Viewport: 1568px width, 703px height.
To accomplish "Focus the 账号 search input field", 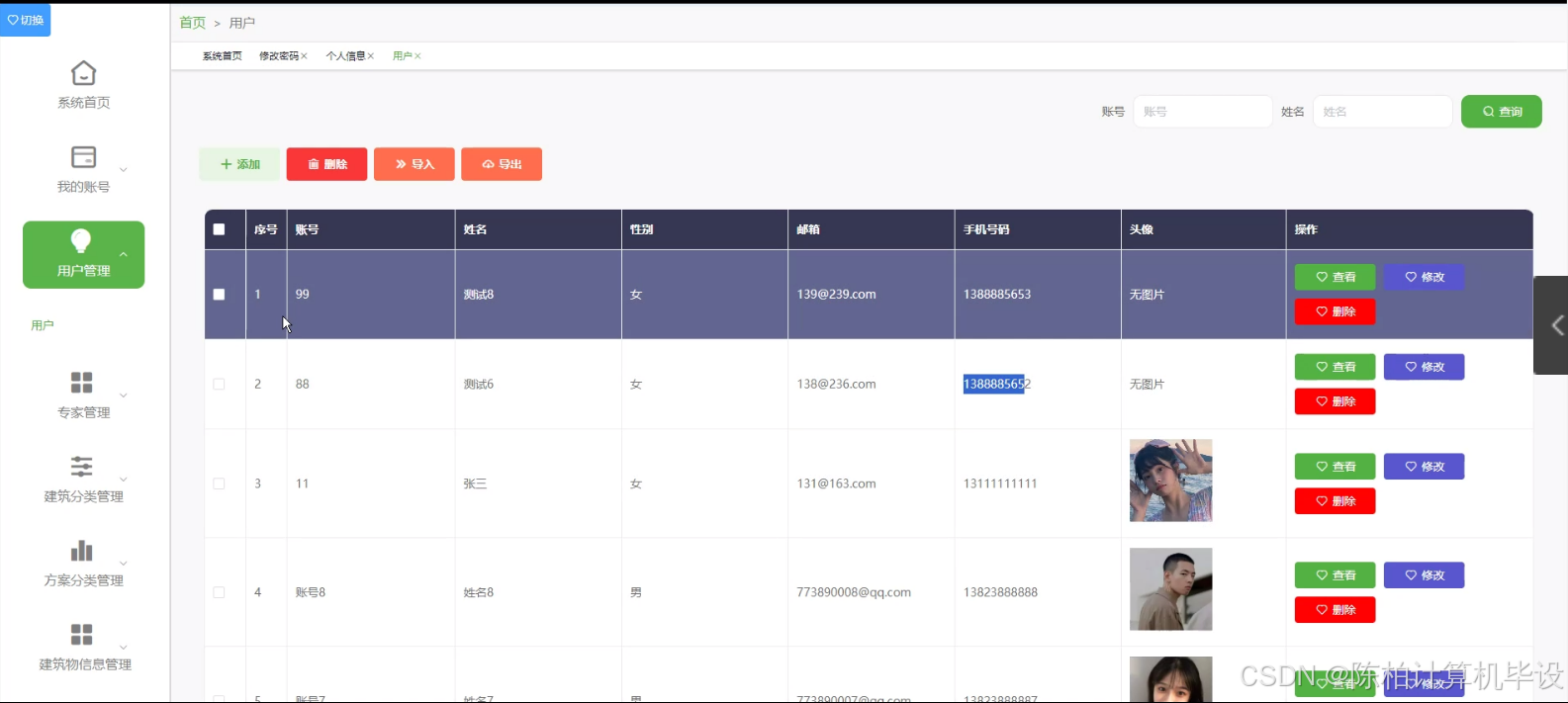I will click(x=1203, y=112).
